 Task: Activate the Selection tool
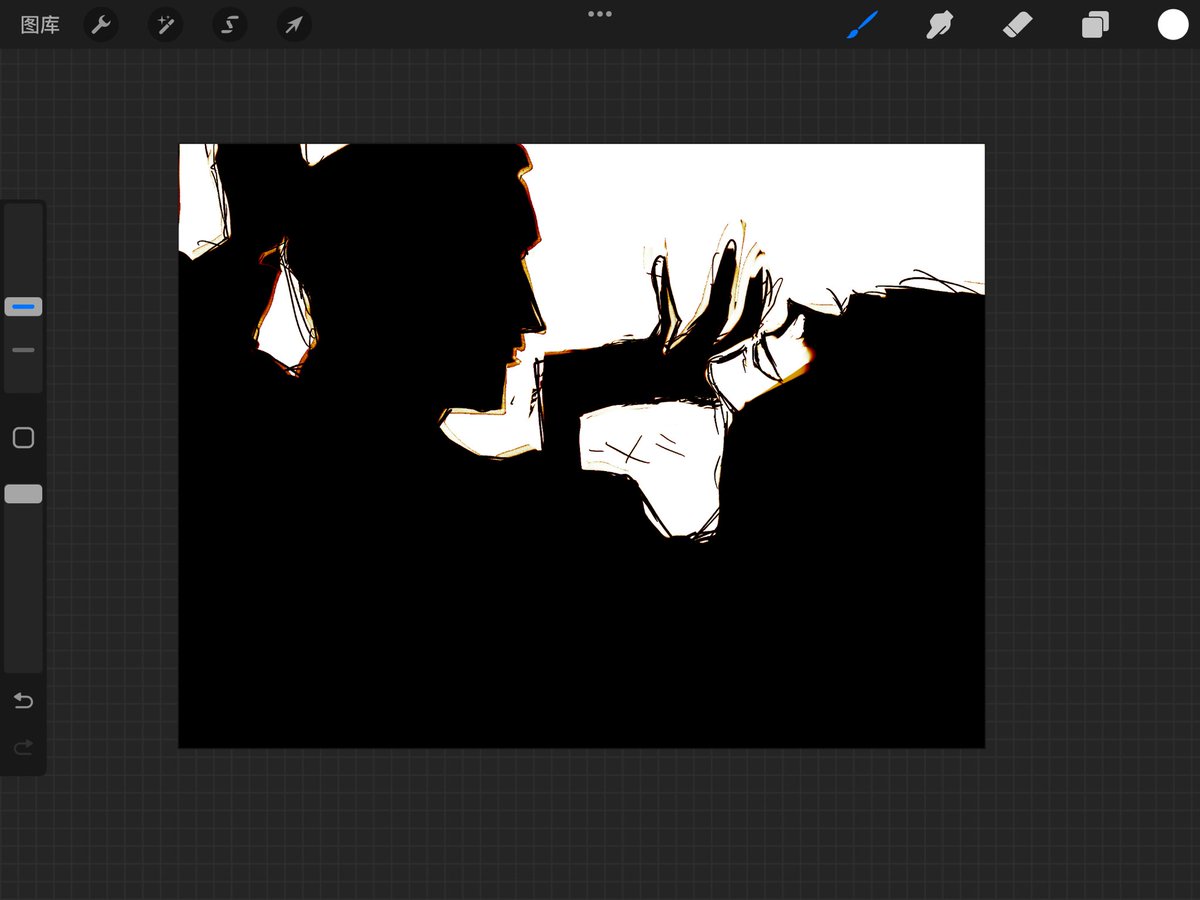coord(229,25)
